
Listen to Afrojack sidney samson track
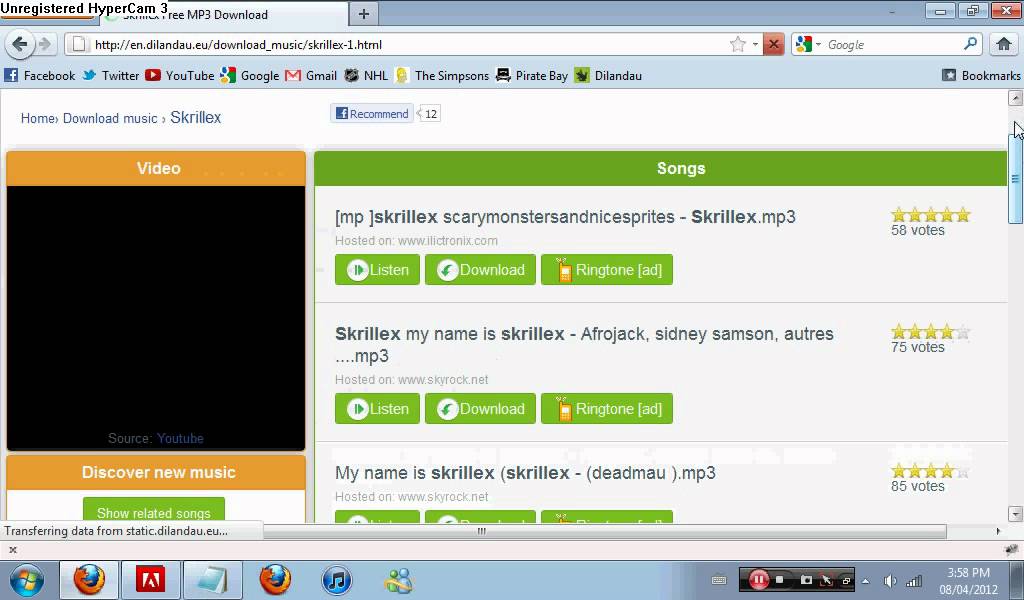point(377,409)
